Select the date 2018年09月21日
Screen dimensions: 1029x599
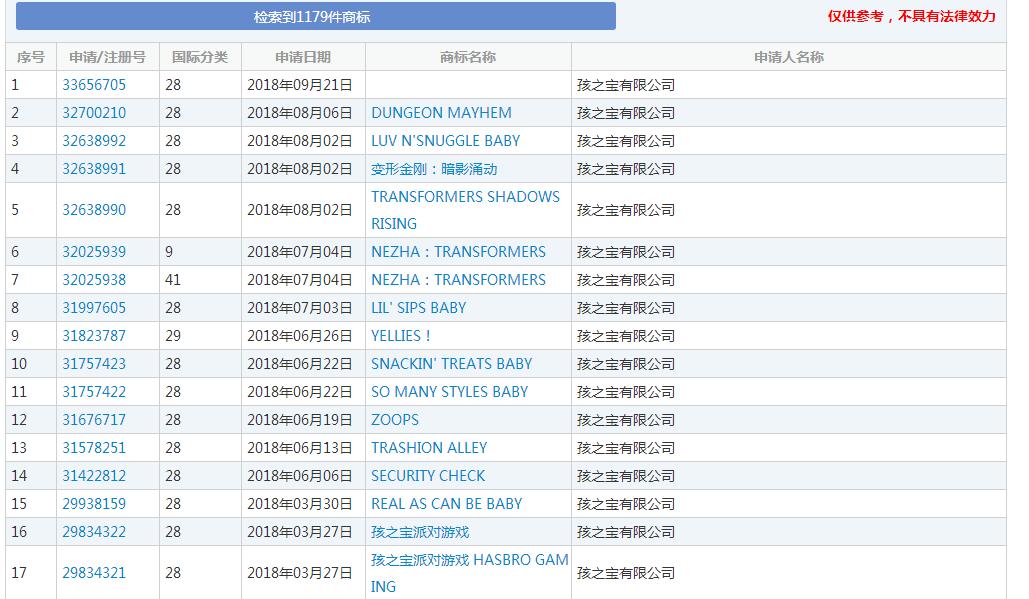(x=300, y=85)
